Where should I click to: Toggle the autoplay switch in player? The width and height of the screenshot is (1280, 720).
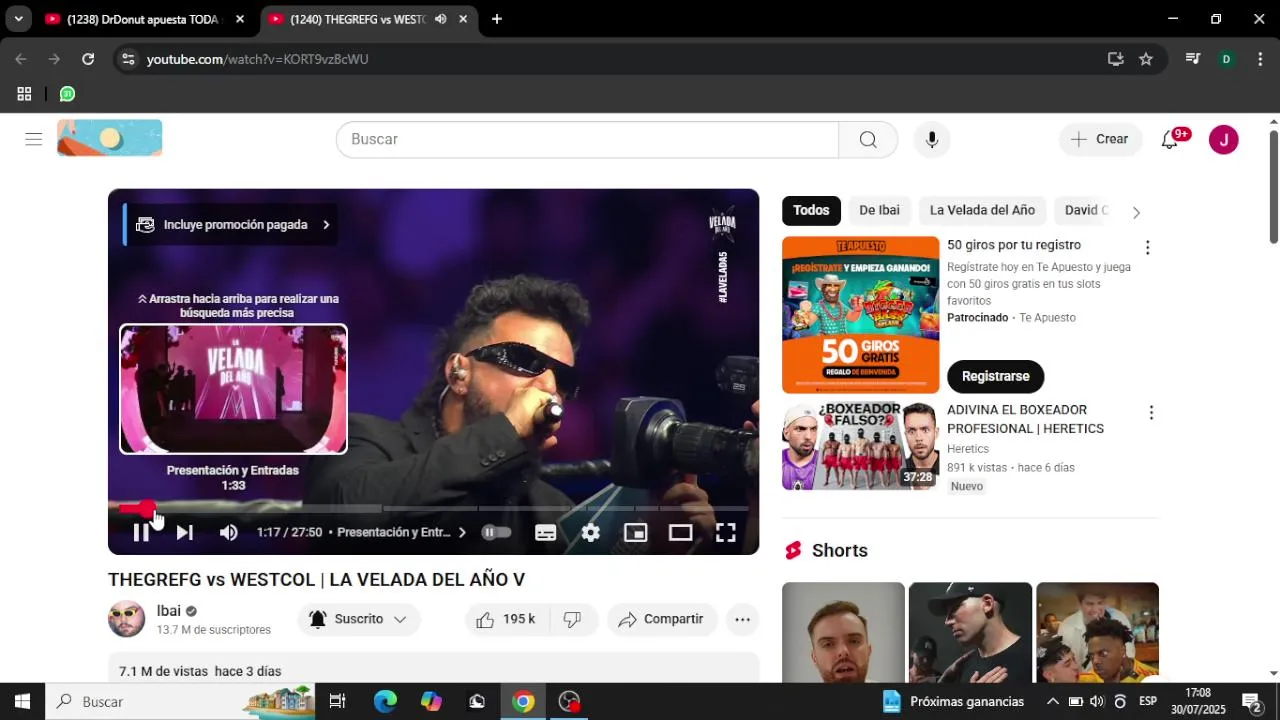point(496,533)
